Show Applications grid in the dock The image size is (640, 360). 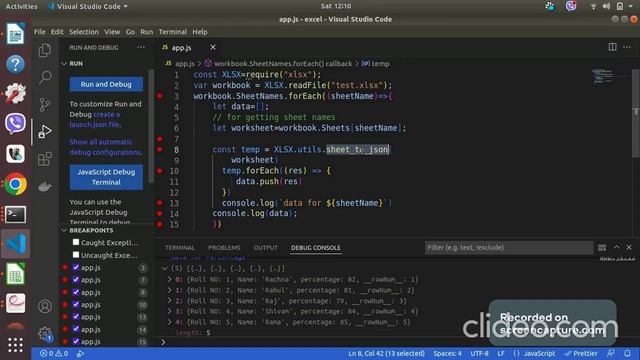pos(16,345)
